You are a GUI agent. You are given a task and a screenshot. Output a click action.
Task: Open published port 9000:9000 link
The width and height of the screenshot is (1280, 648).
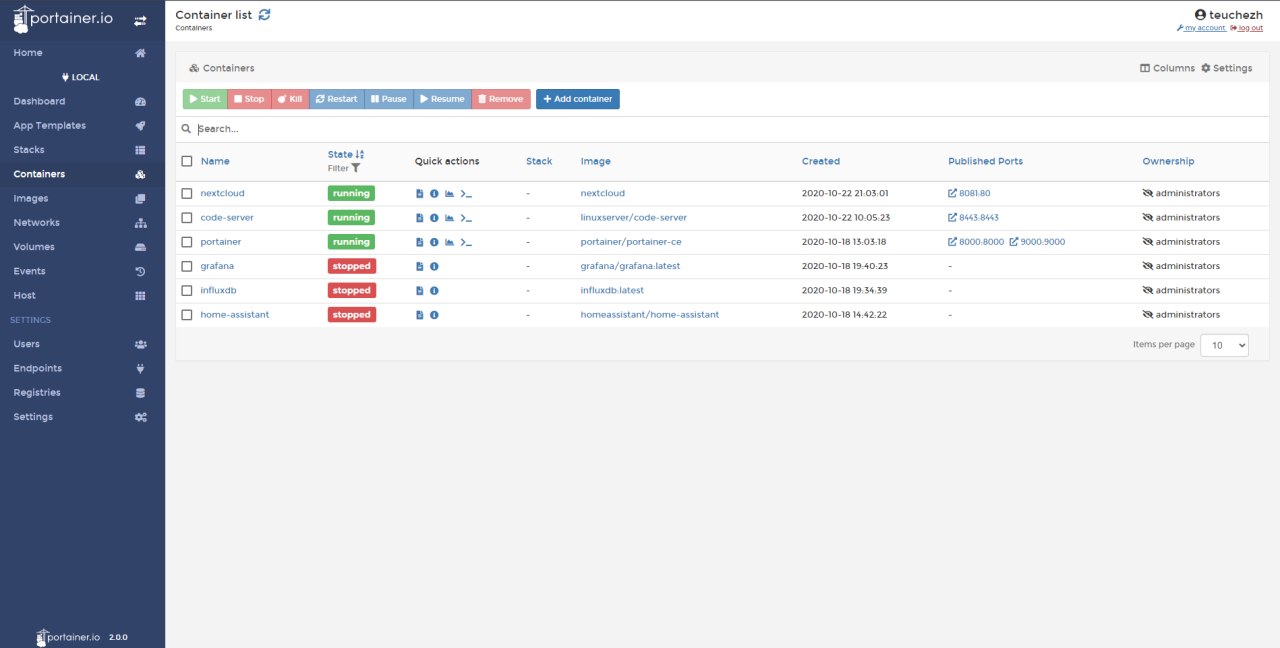click(x=1037, y=242)
